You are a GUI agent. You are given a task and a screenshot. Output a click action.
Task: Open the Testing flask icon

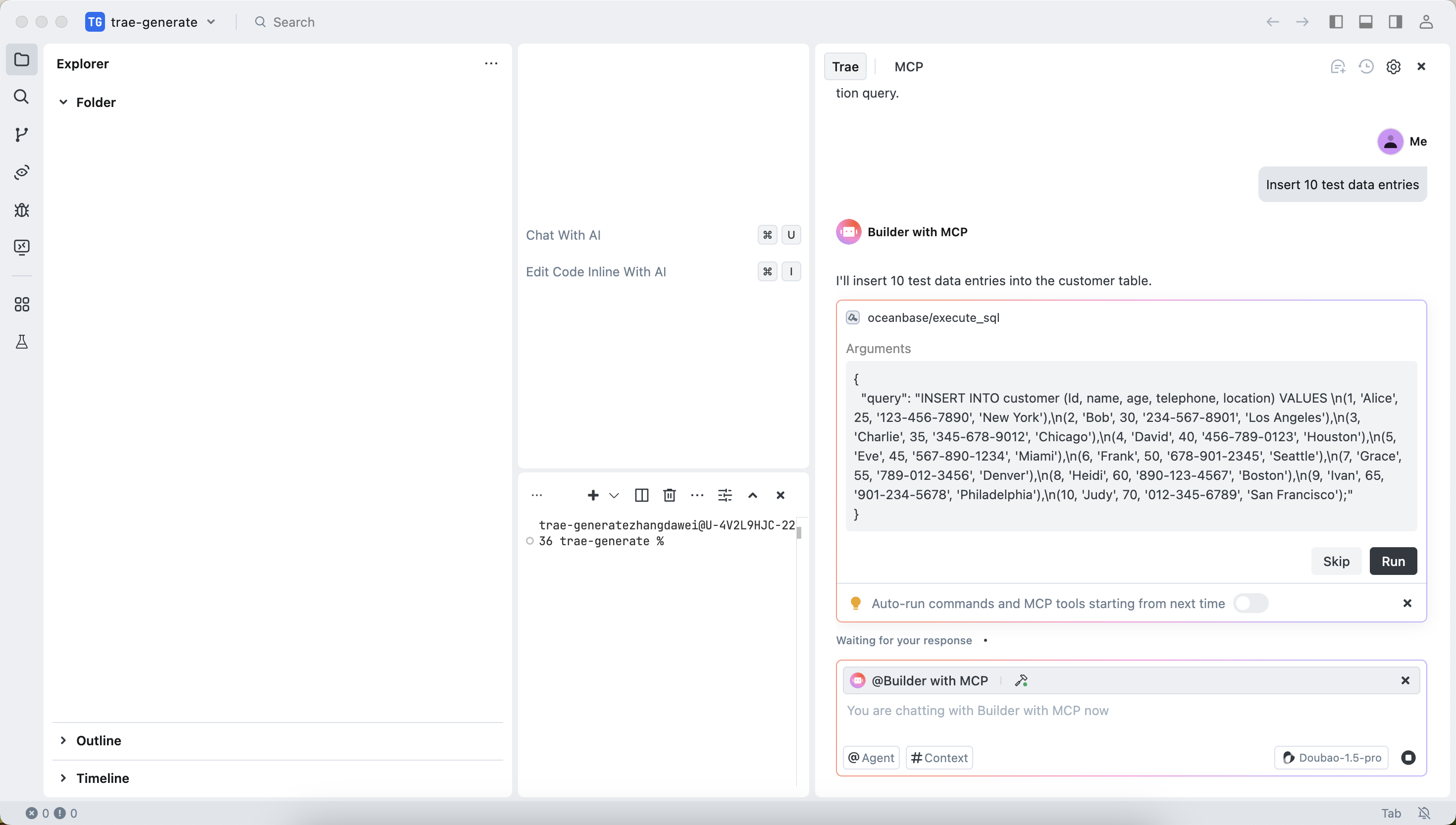21,342
